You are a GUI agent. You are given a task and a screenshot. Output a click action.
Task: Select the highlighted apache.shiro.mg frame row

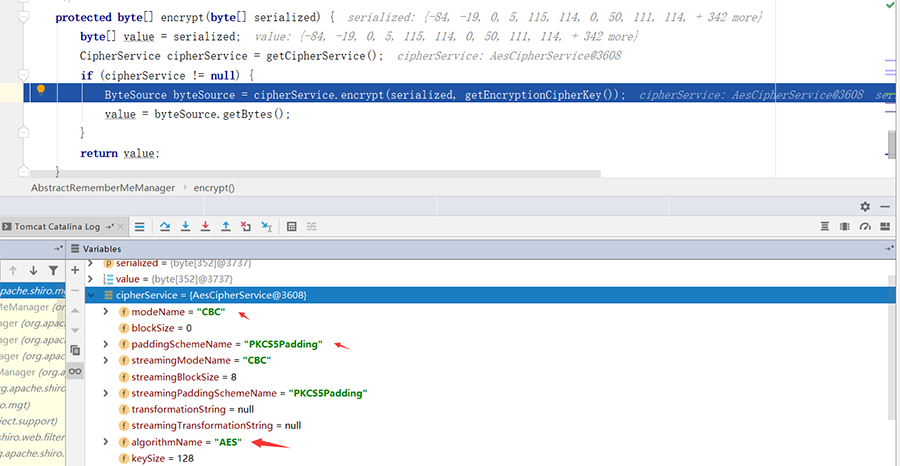[33, 291]
